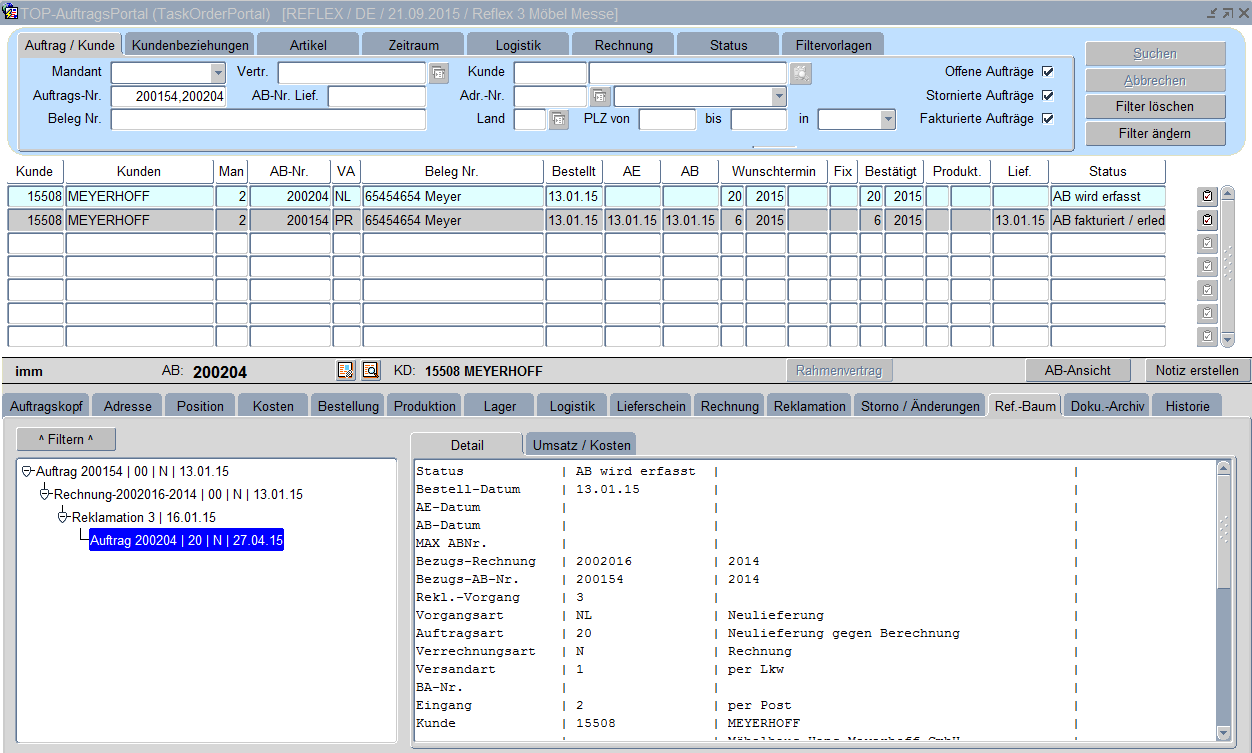The width and height of the screenshot is (1252, 753).
Task: Collapse the Auftrag 200154 tree node
Action: [x=27, y=471]
